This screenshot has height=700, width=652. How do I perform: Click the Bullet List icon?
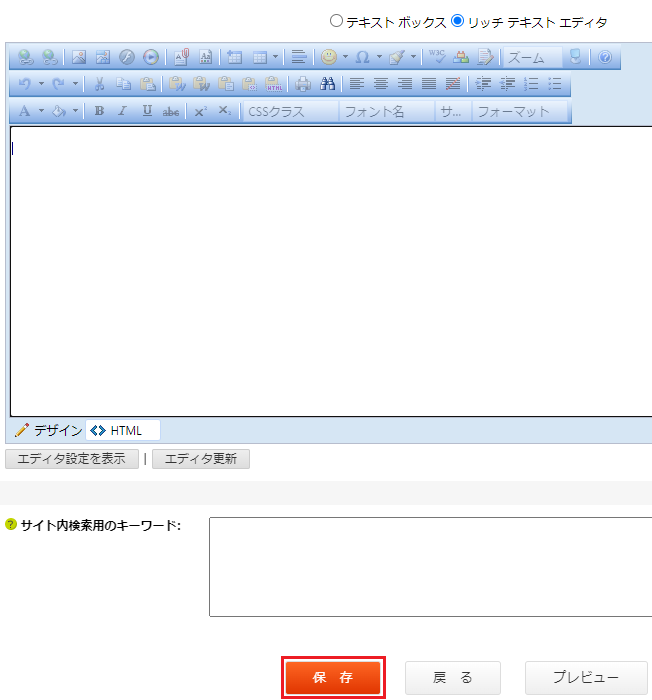[555, 83]
